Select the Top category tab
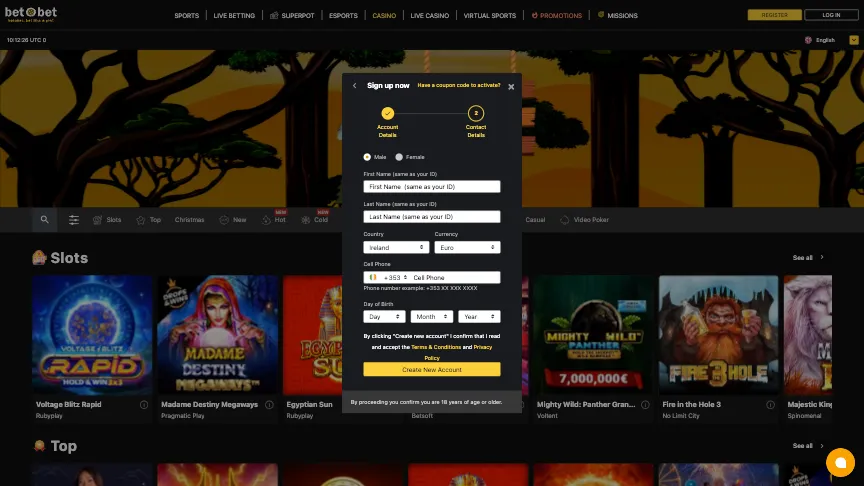Screen dimensions: 864x486 coord(148,220)
